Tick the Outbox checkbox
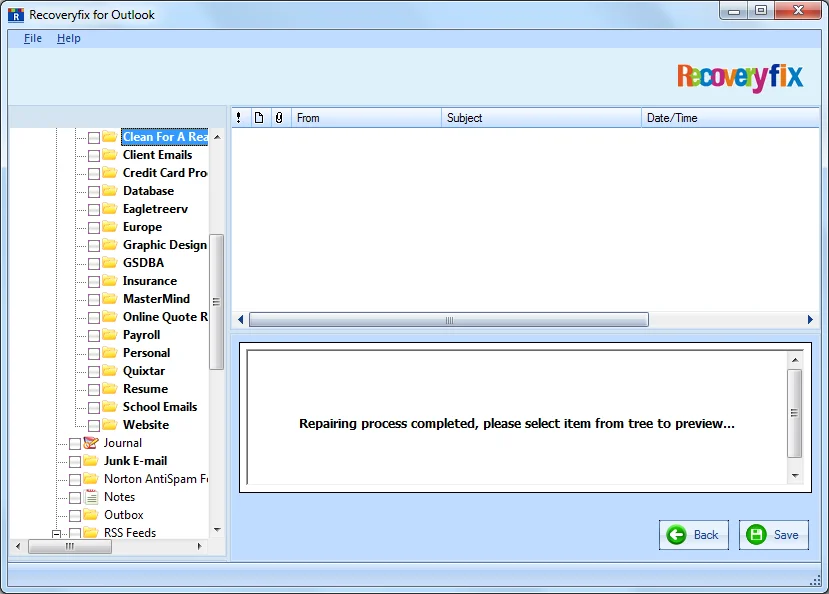The width and height of the screenshot is (829, 594). tap(75, 516)
